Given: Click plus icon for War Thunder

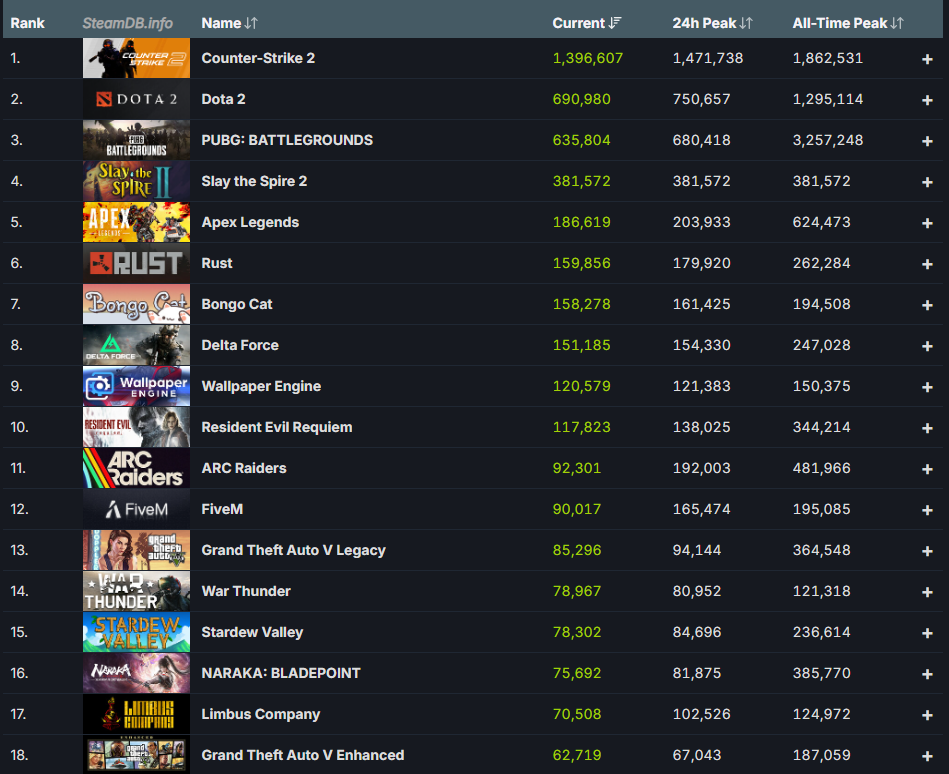Looking at the screenshot, I should pyautogui.click(x=927, y=592).
